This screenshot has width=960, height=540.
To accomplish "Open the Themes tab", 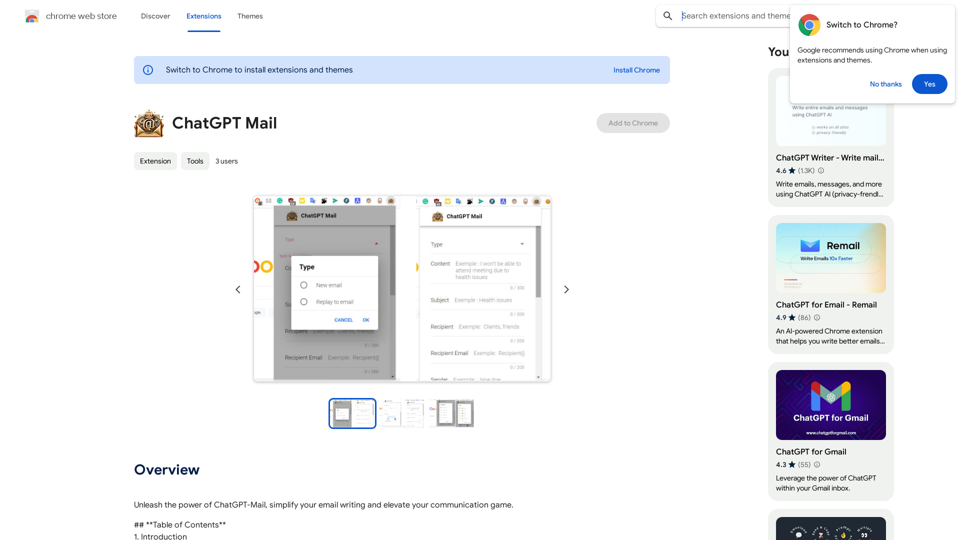I will tap(250, 16).
